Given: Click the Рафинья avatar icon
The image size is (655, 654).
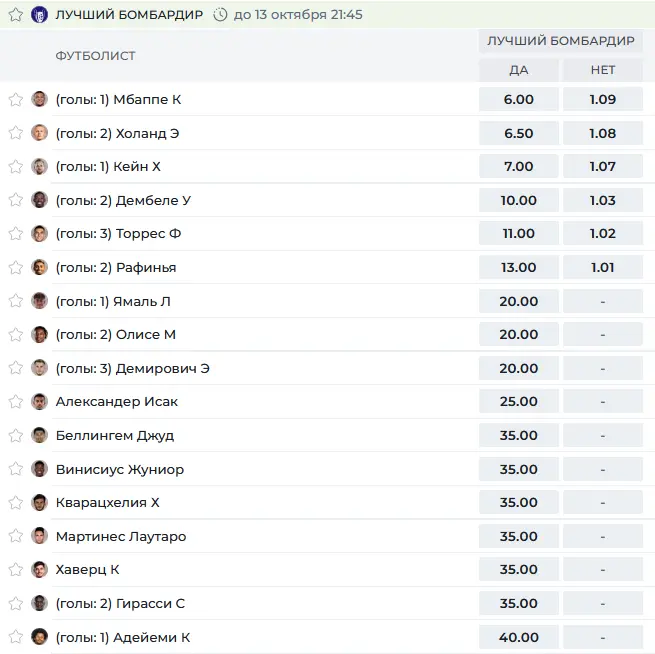Looking at the screenshot, I should (x=39, y=267).
